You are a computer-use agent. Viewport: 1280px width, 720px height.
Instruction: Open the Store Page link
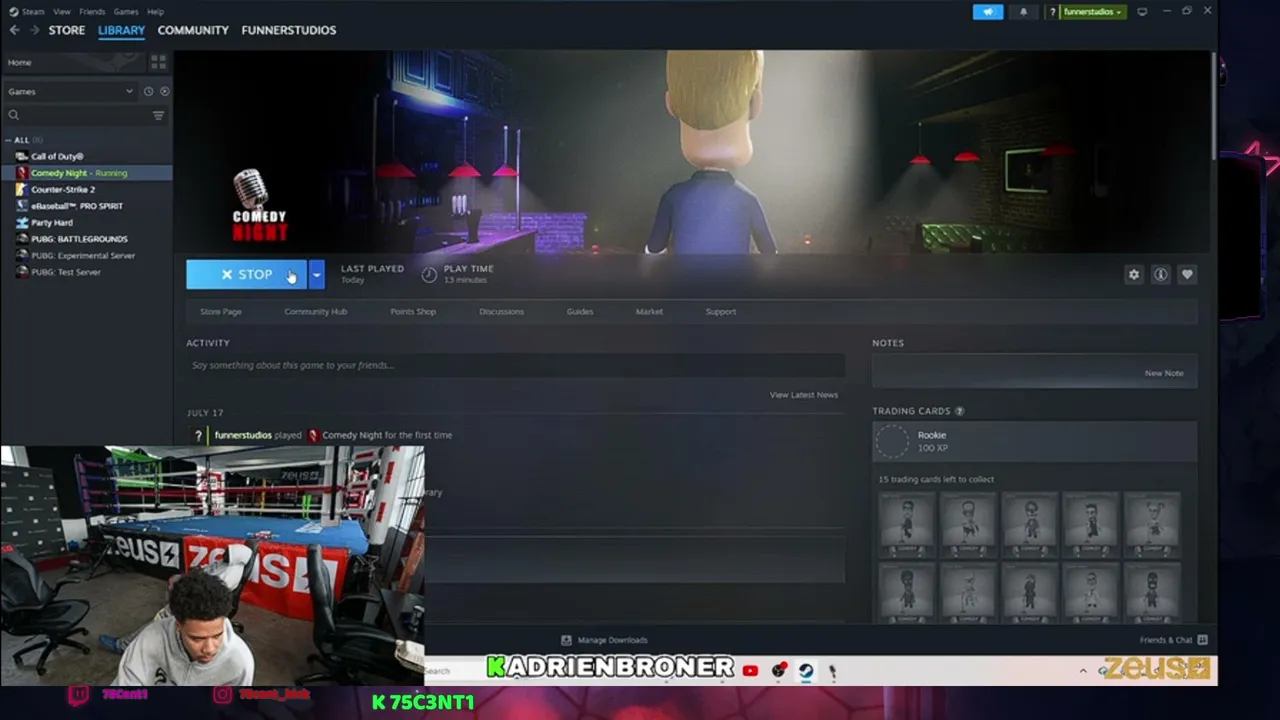pyautogui.click(x=220, y=311)
